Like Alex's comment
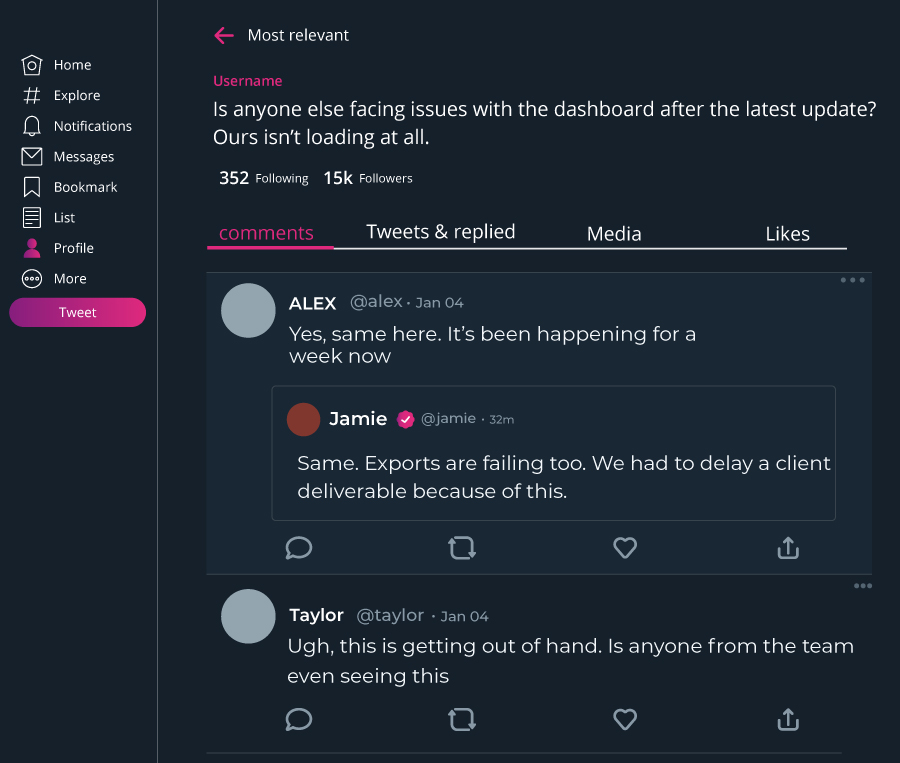Screen dimensions: 900x763 tap(625, 548)
